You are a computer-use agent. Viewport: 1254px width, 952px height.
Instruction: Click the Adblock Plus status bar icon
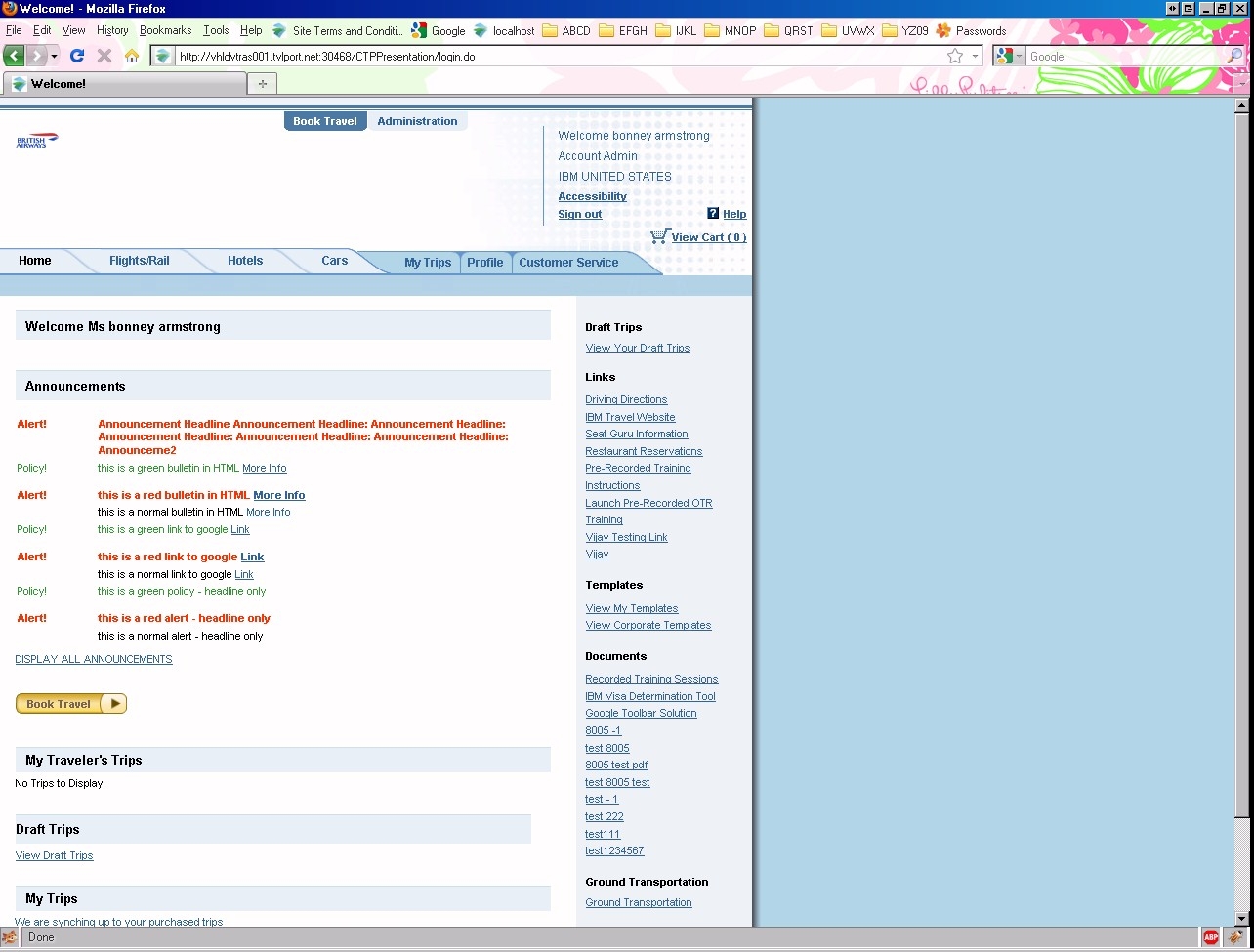pos(1211,937)
